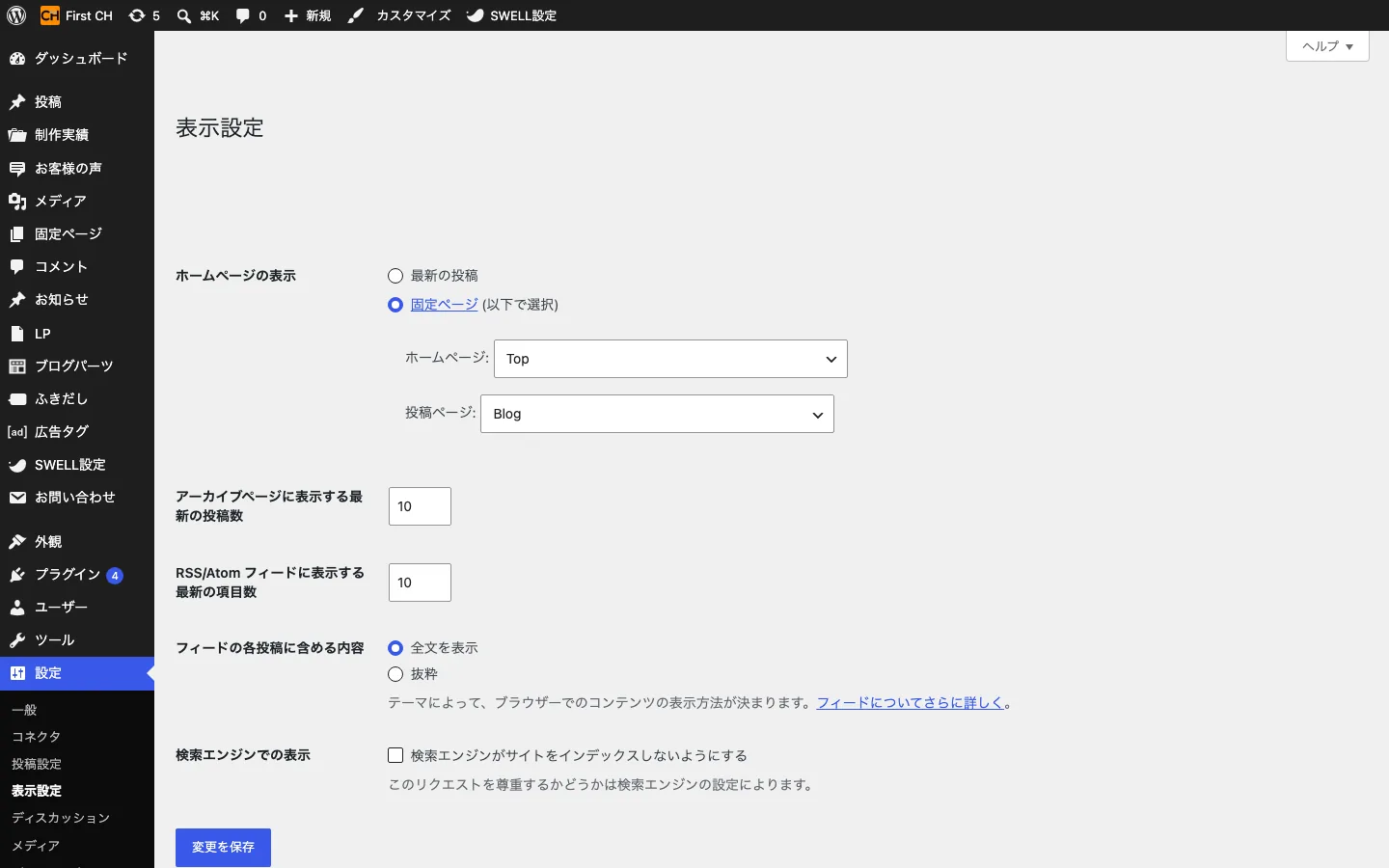
Task: Open ふきだし sidebar icon
Action: [x=17, y=399]
